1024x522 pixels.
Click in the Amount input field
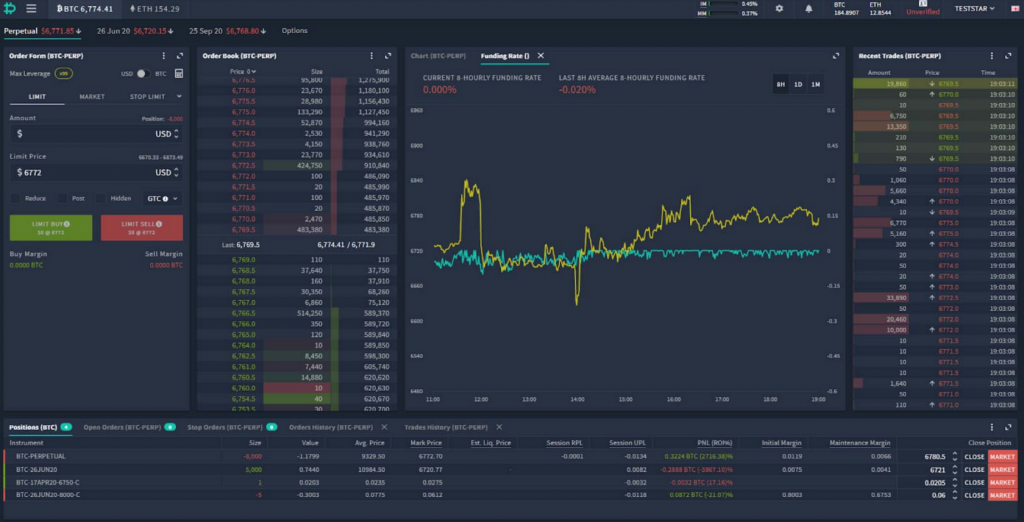click(x=80, y=133)
